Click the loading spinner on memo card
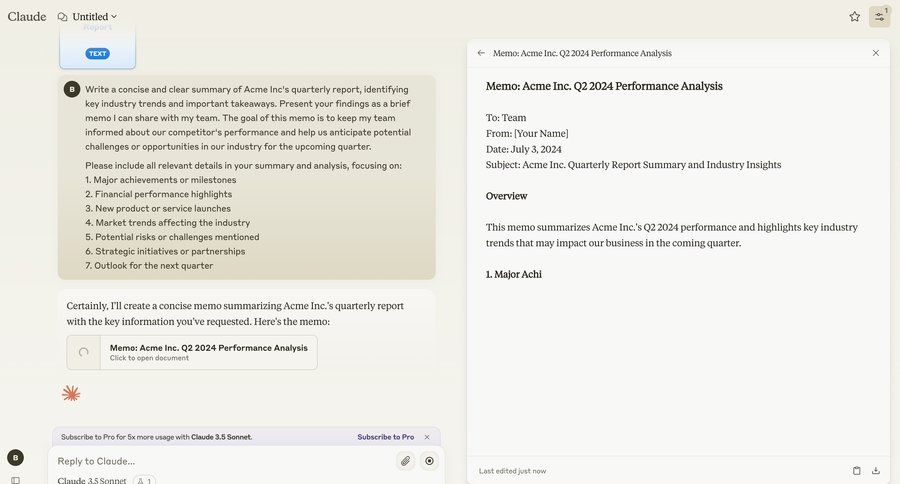The width and height of the screenshot is (900, 484). pos(84,353)
